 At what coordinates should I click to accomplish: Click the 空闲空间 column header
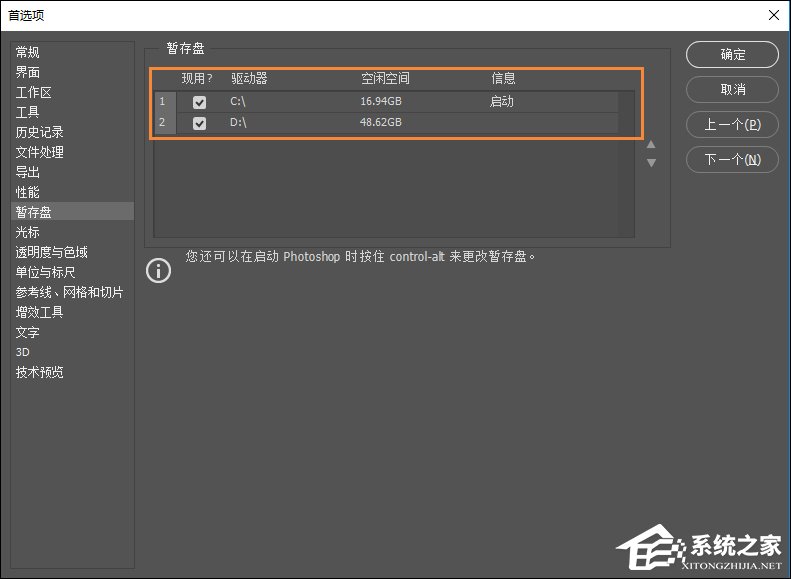385,78
